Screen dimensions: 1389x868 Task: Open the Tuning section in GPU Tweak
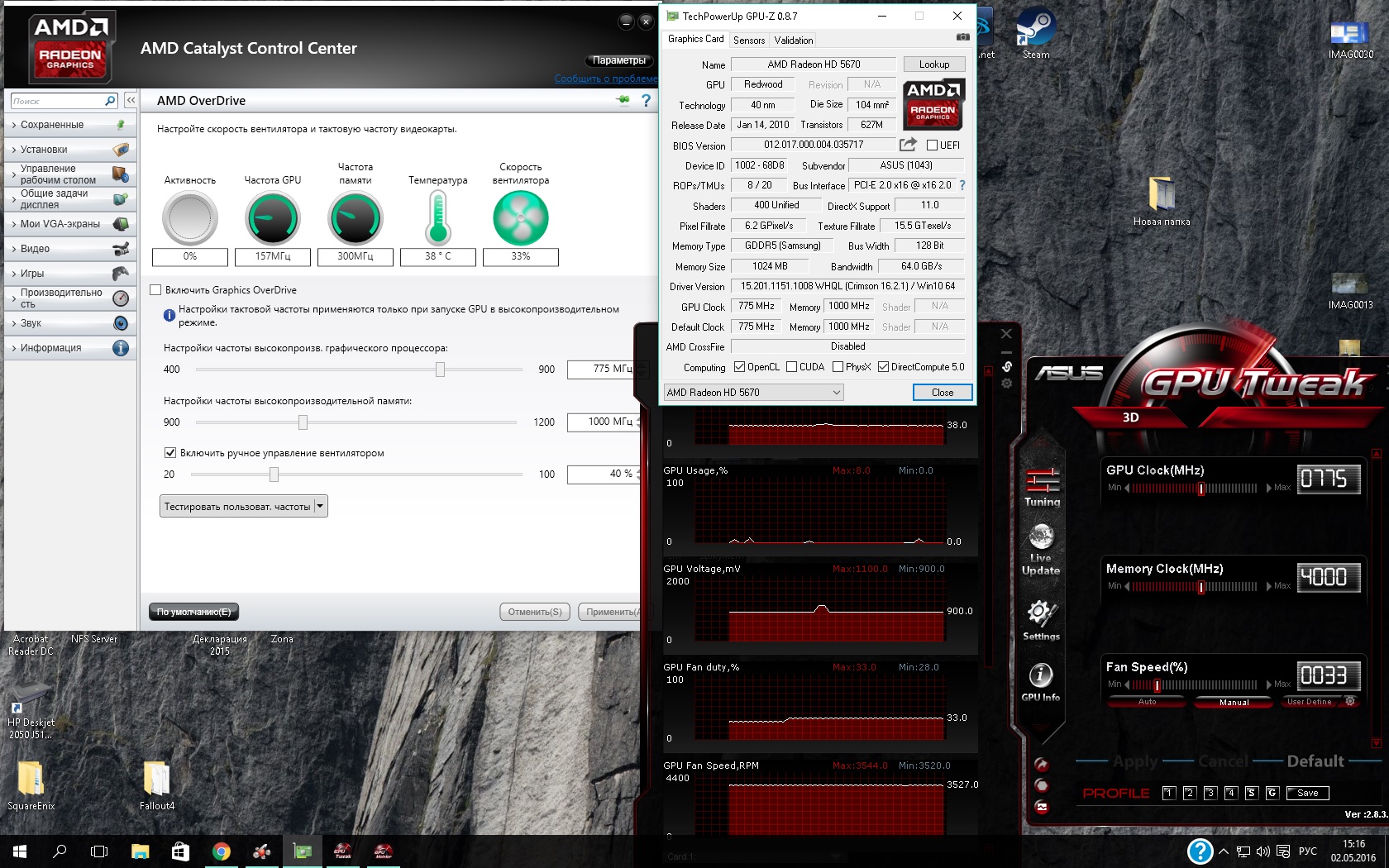tap(1042, 487)
